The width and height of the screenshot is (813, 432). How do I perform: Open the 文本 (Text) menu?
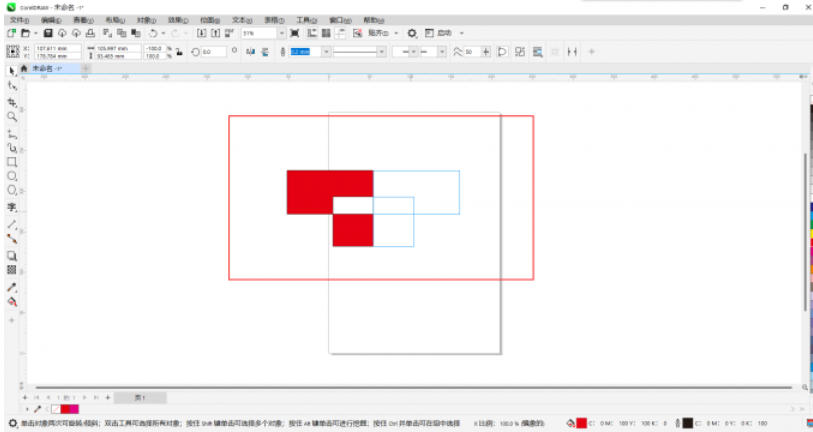pos(242,20)
